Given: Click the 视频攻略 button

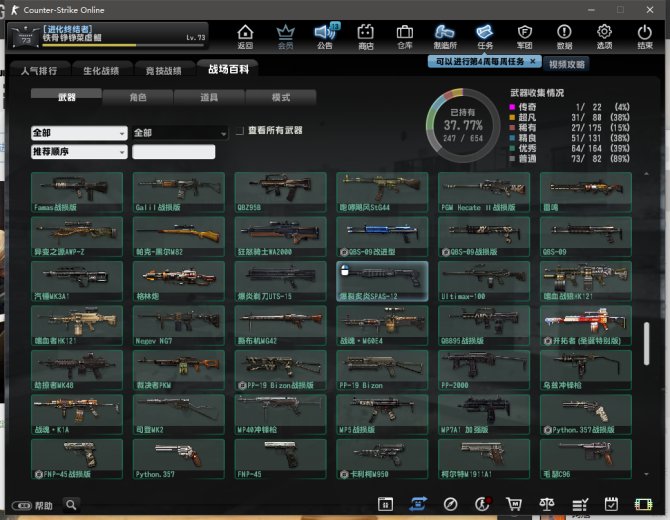Looking at the screenshot, I should click(x=566, y=65).
